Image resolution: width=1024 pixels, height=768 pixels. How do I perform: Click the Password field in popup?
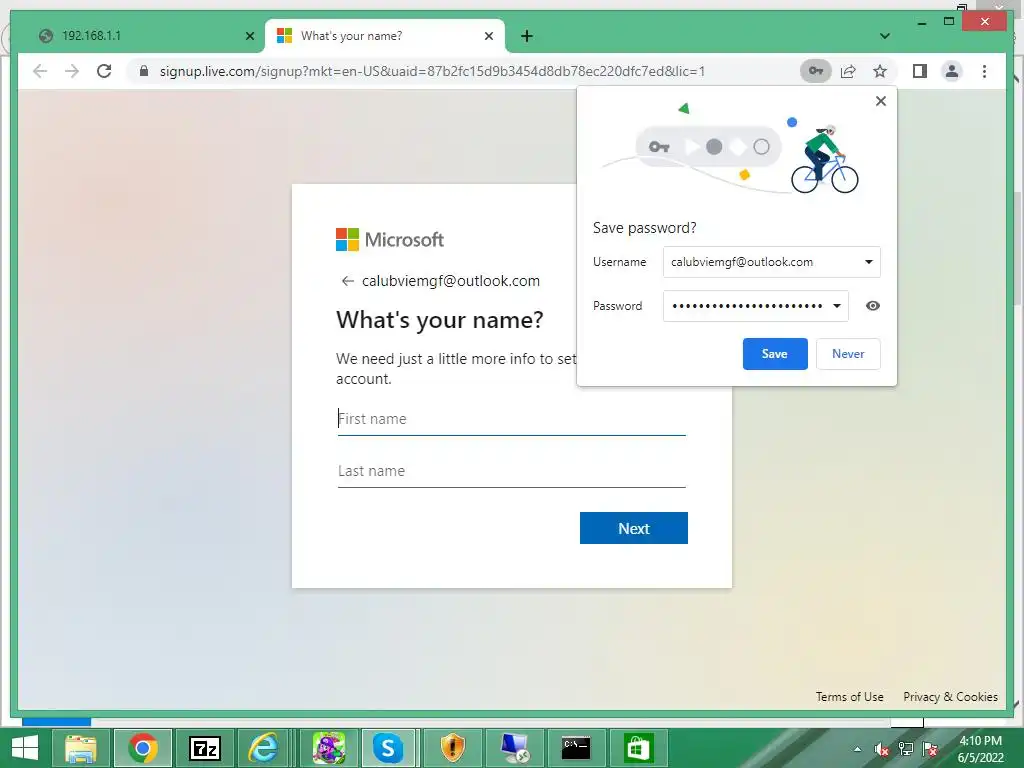pos(756,306)
